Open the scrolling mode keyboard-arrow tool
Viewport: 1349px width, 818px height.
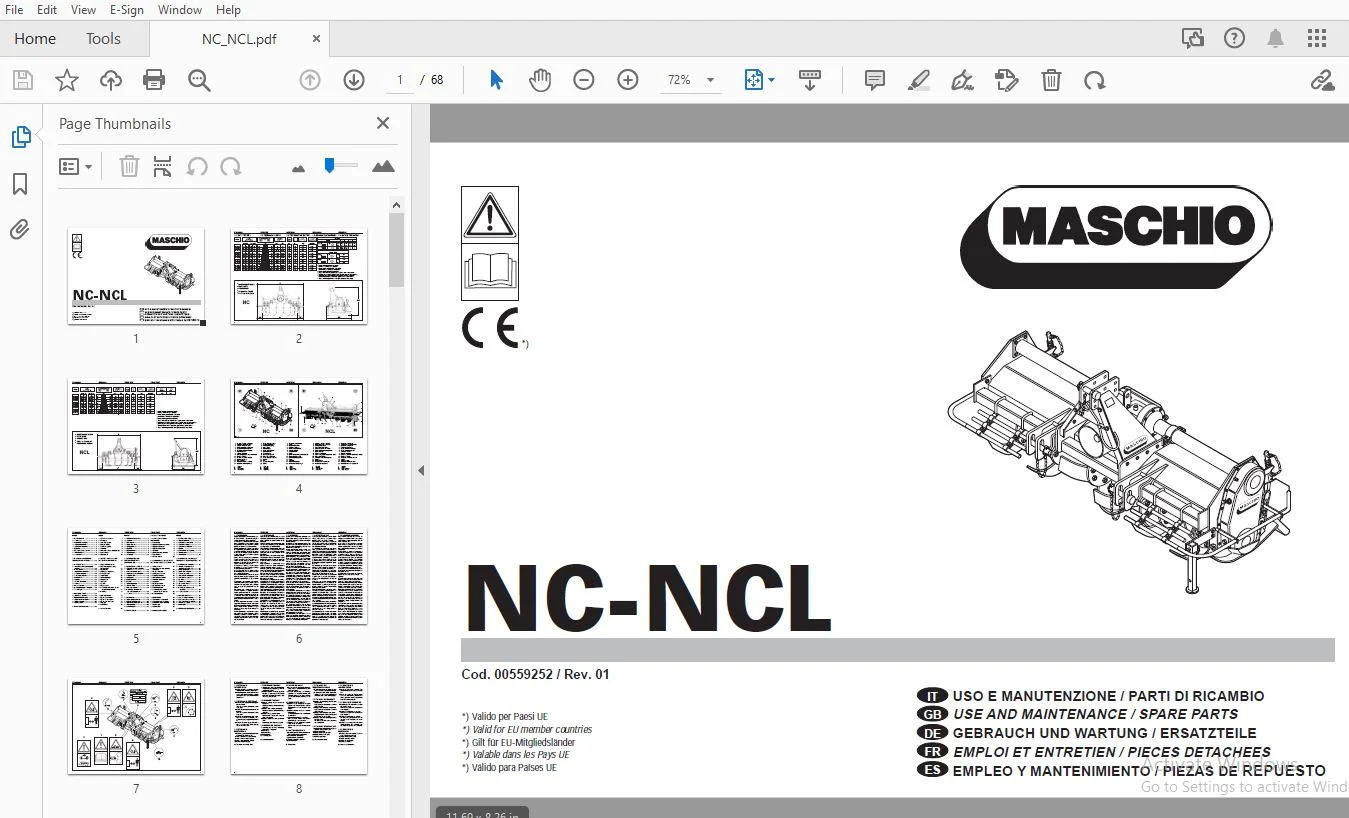810,80
